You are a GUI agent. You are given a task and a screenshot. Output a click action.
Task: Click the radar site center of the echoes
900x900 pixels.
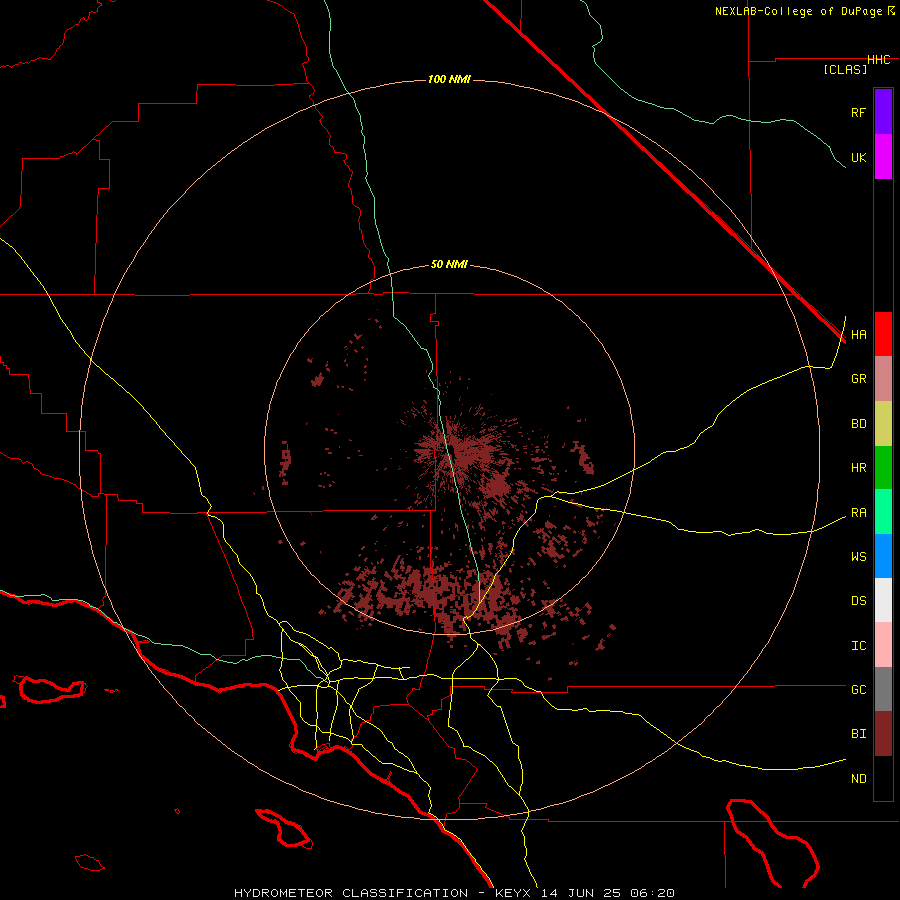[x=449, y=451]
